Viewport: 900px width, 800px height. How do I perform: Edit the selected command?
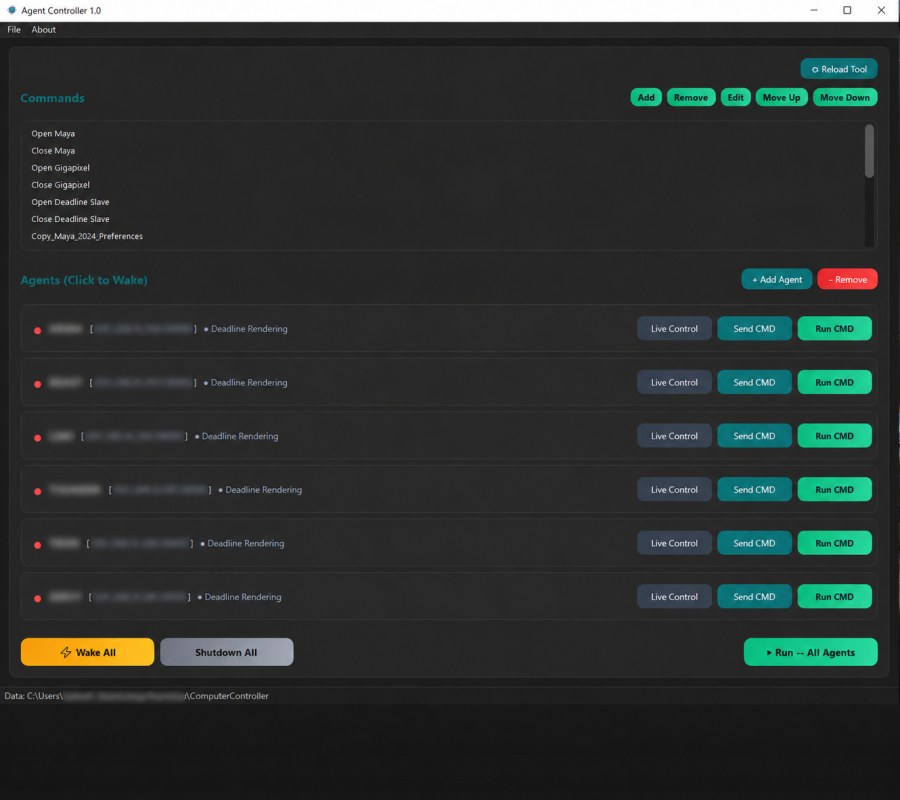(x=735, y=98)
